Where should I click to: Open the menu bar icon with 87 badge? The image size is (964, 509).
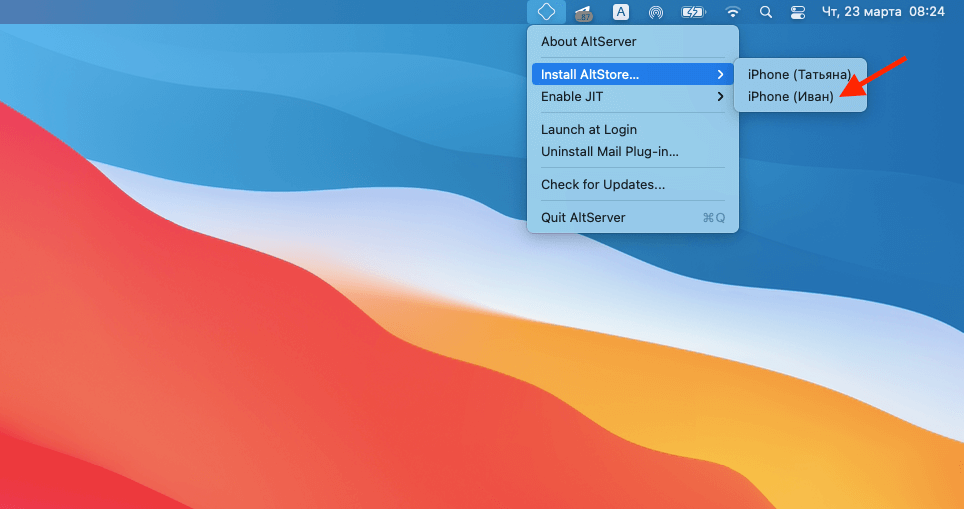click(584, 12)
